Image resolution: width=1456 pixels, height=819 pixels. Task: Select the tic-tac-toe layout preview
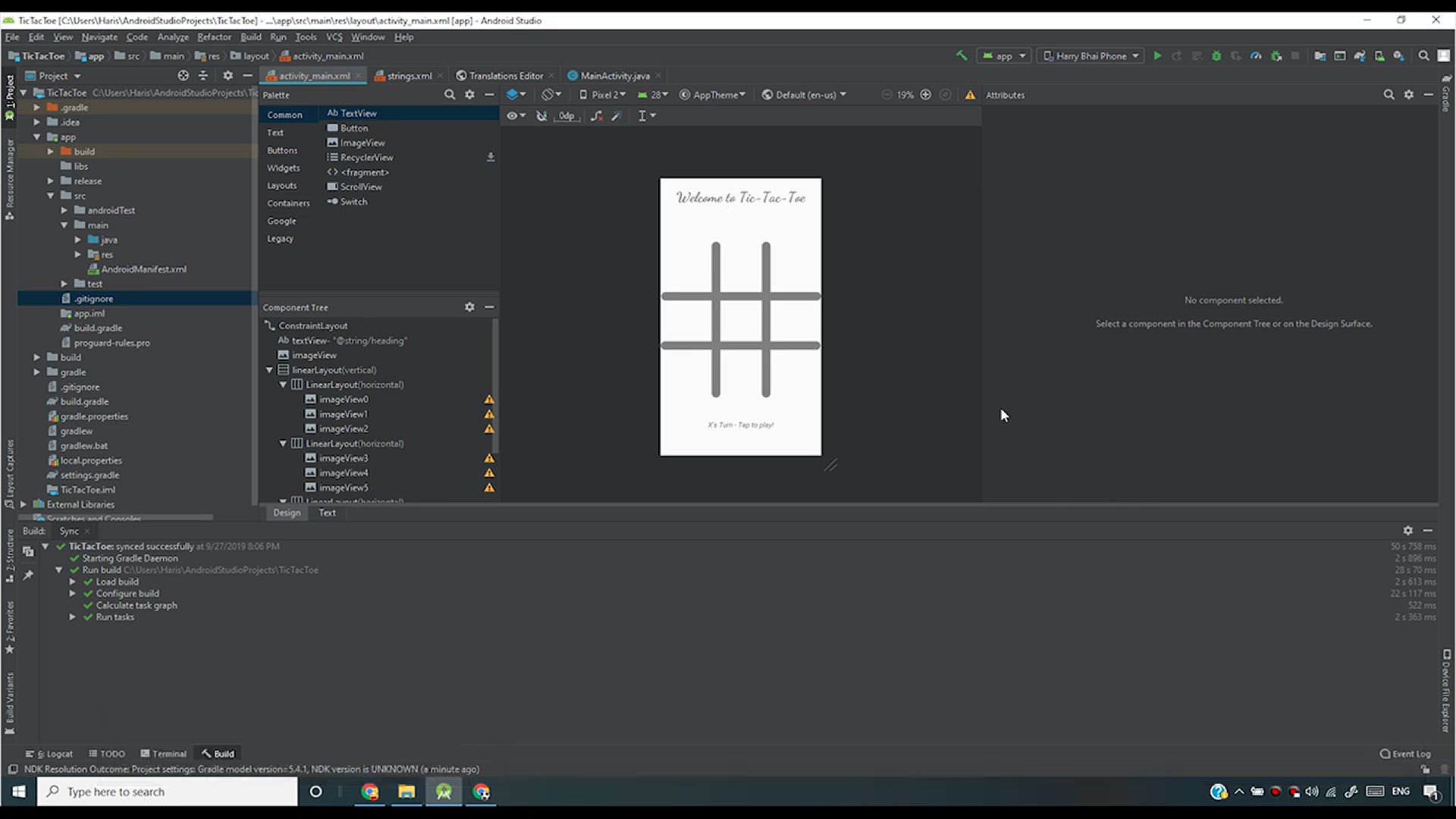pos(740,317)
